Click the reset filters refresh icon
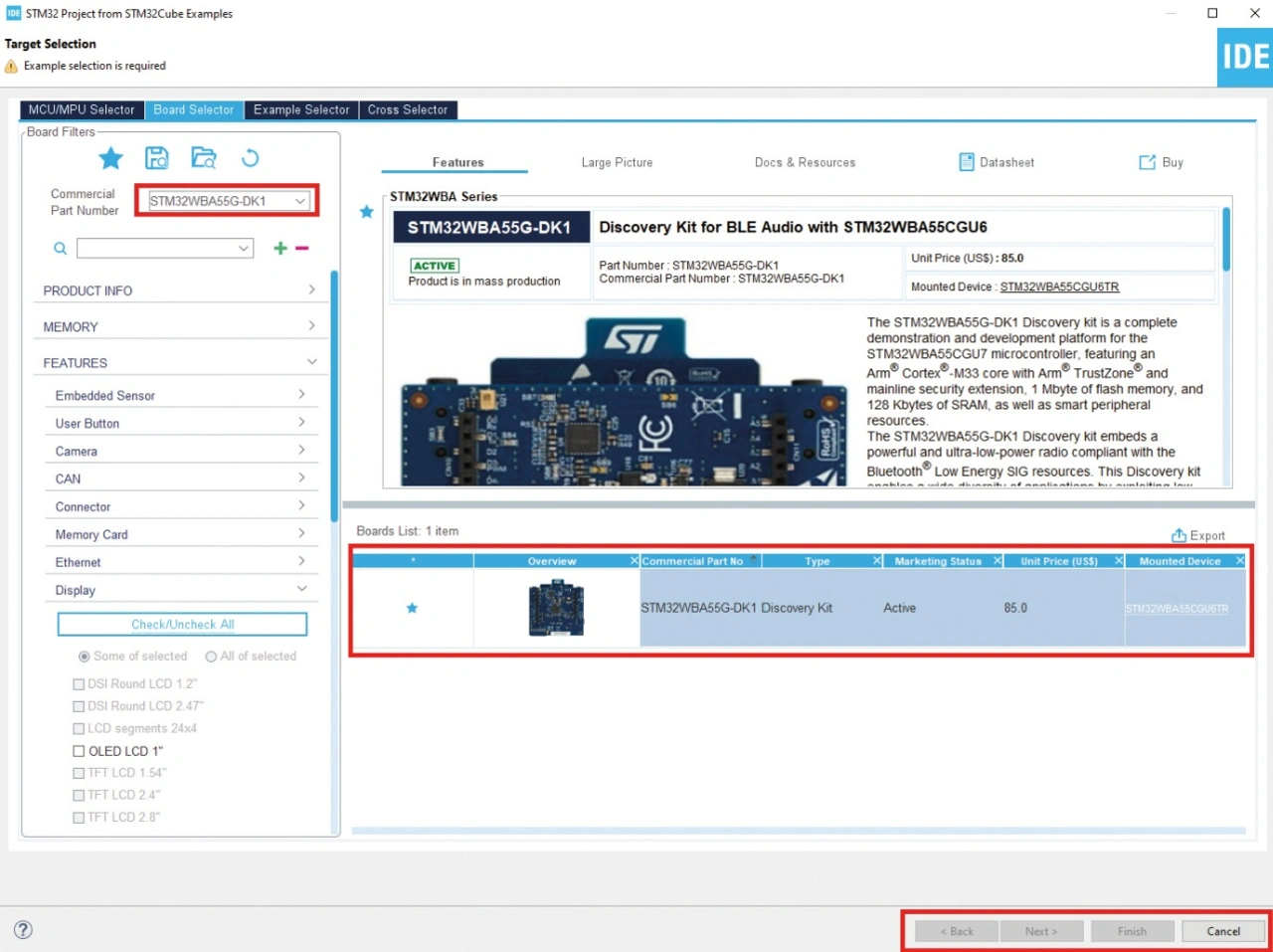Screen dimensions: 1273x952 click(250, 158)
